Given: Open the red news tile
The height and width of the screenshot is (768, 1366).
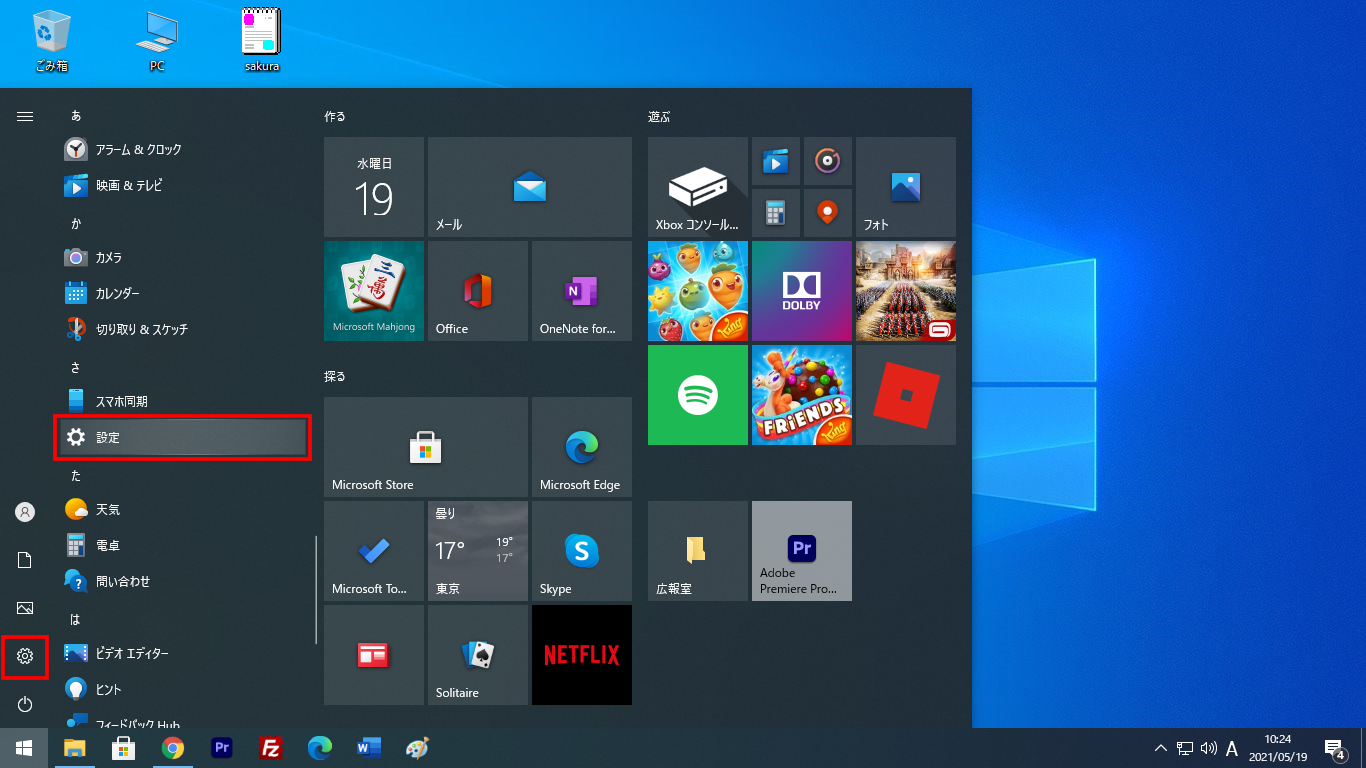Looking at the screenshot, I should (374, 655).
